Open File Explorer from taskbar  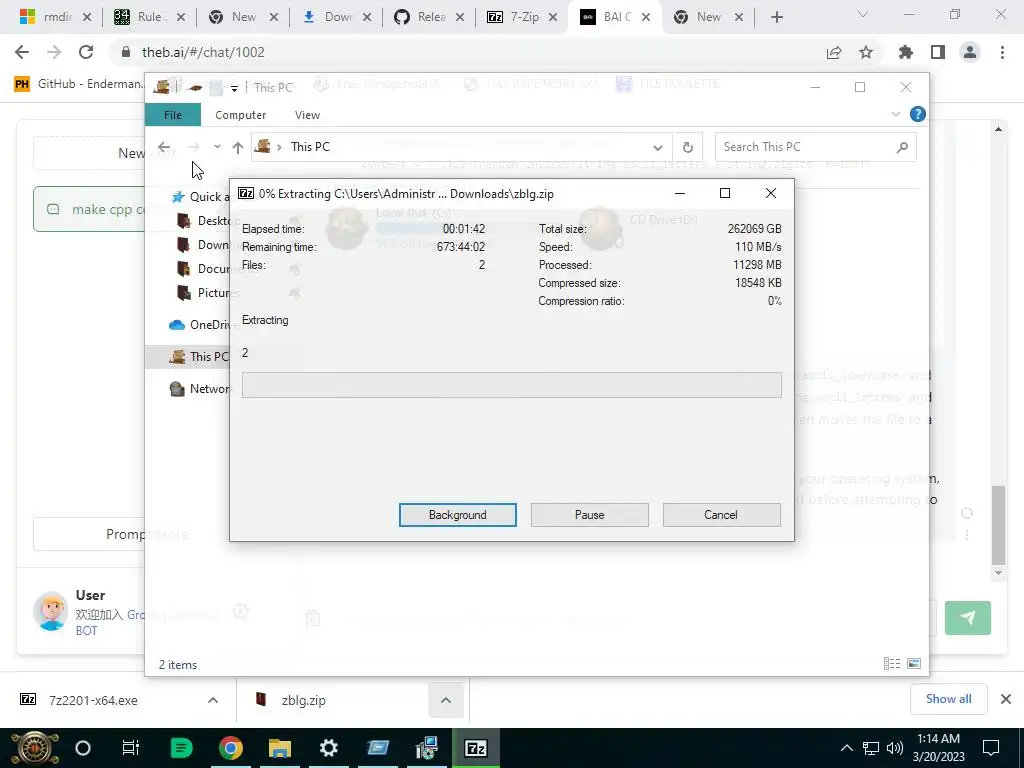pos(280,748)
